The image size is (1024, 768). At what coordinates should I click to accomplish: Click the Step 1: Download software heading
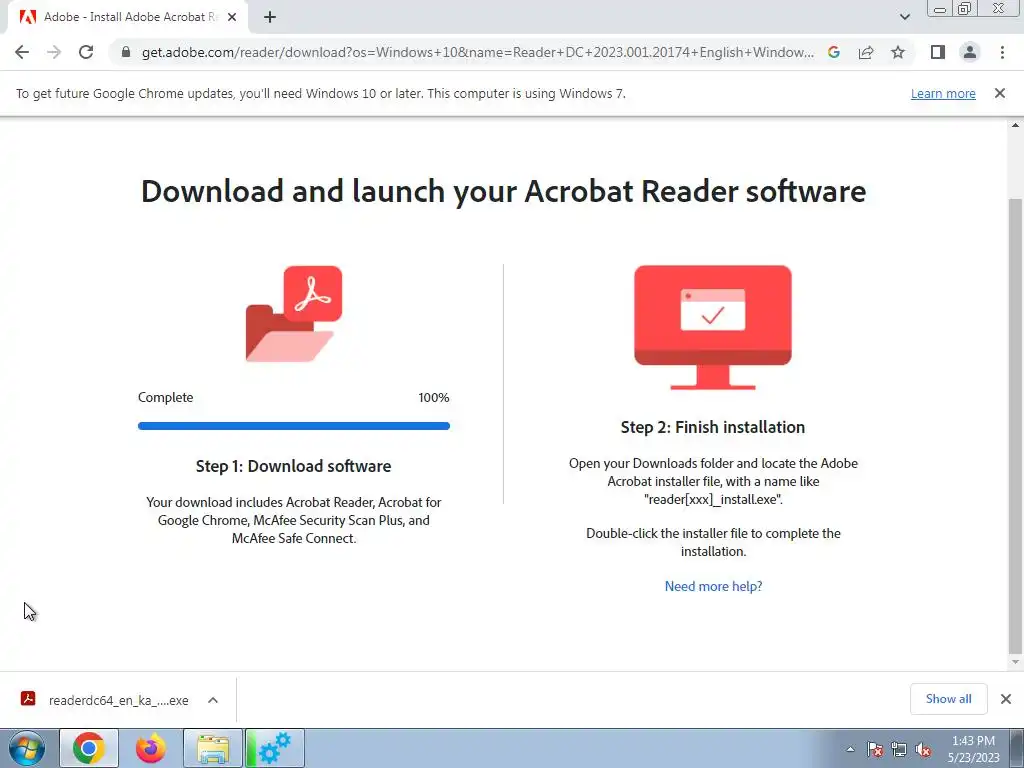pyautogui.click(x=294, y=466)
